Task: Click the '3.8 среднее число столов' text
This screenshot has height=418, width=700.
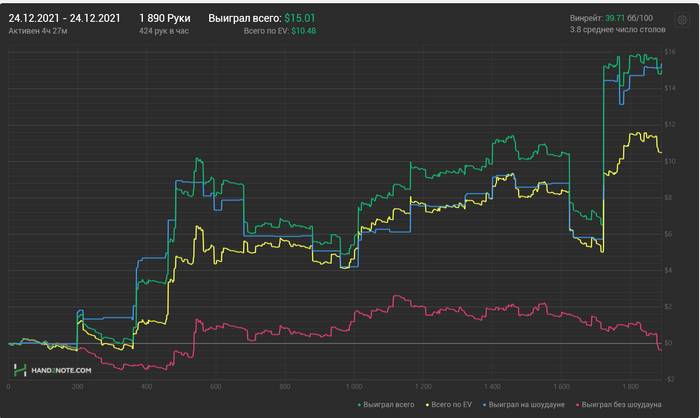Action: point(617,29)
